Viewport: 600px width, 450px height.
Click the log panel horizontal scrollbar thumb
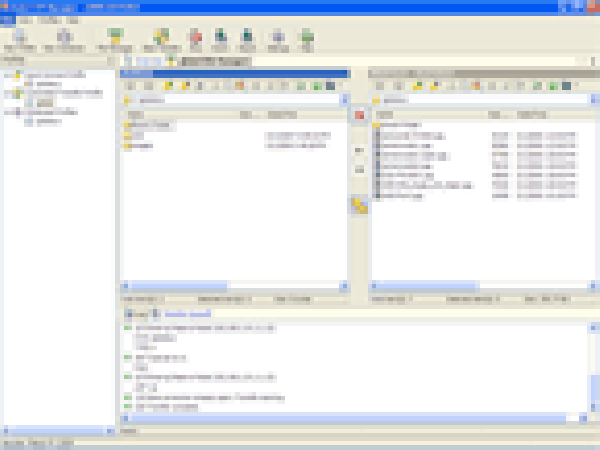coord(348,418)
